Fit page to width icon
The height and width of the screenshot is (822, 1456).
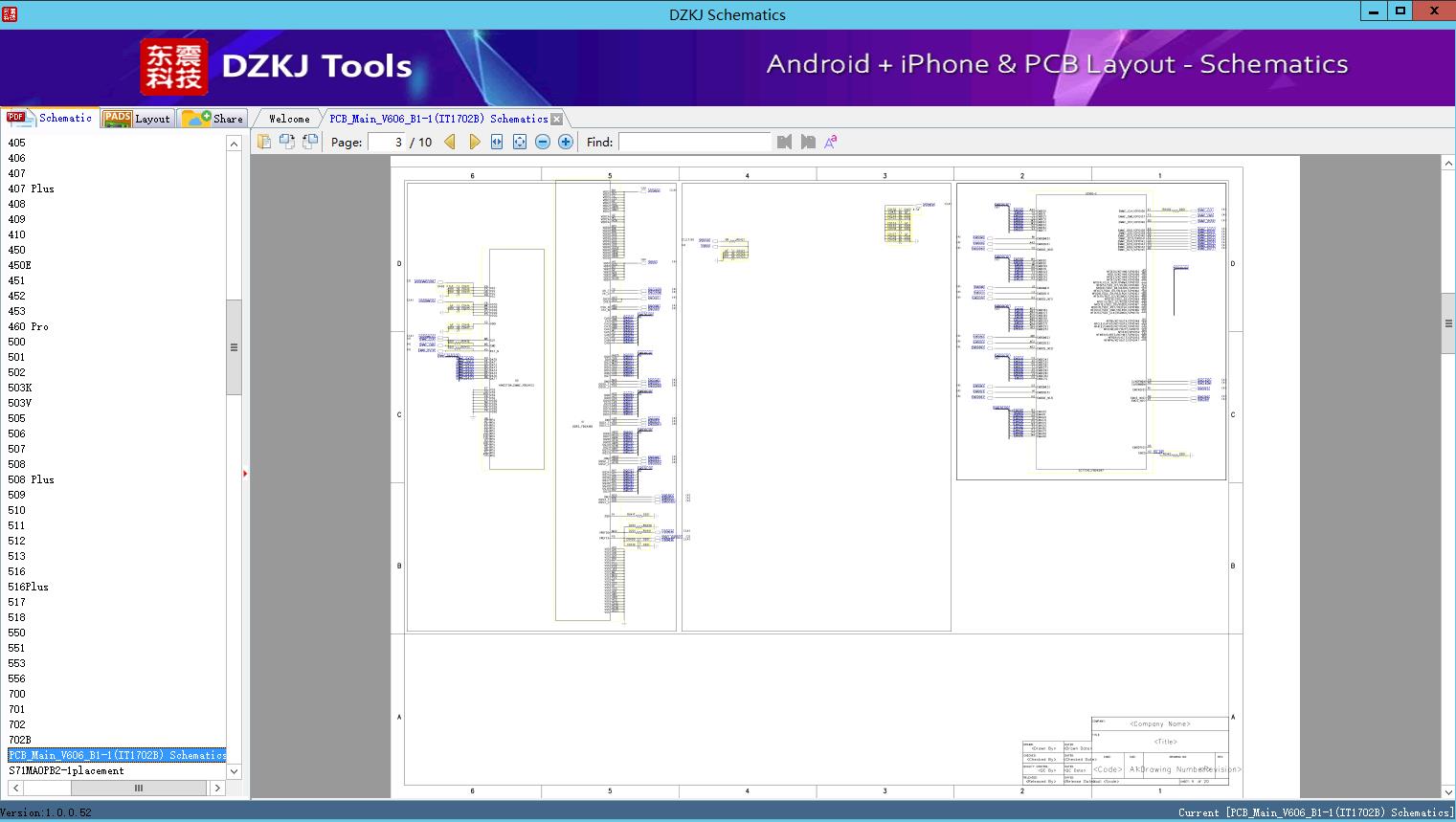tap(497, 142)
